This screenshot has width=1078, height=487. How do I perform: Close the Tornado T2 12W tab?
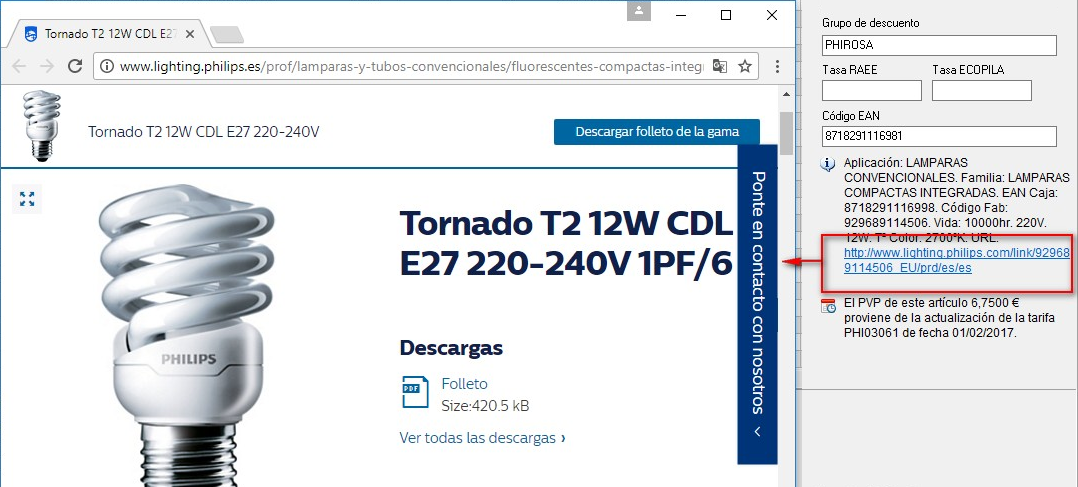tap(190, 34)
